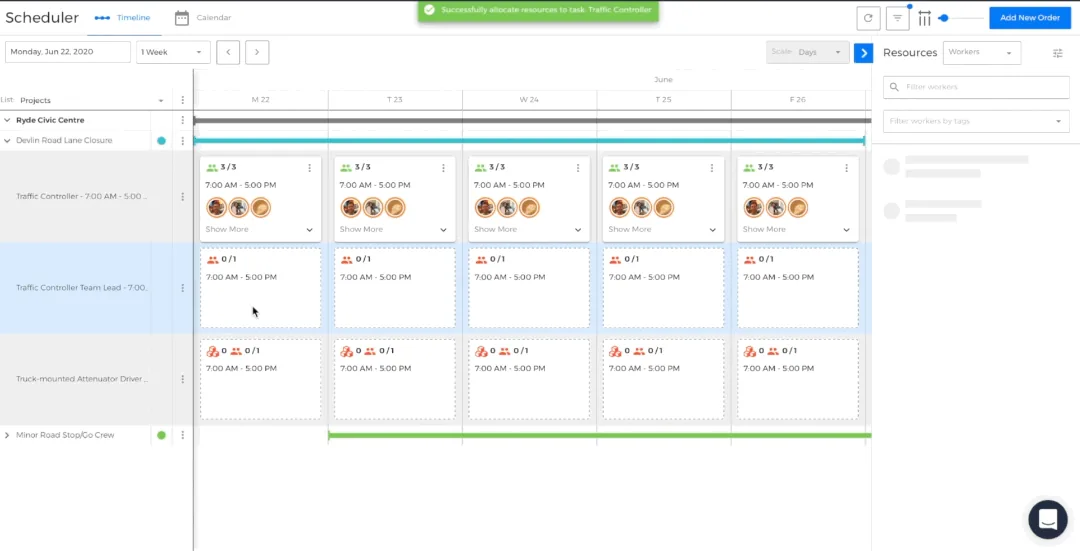
Task: Click Traffic Controller Team Lead row label
Action: (82, 288)
